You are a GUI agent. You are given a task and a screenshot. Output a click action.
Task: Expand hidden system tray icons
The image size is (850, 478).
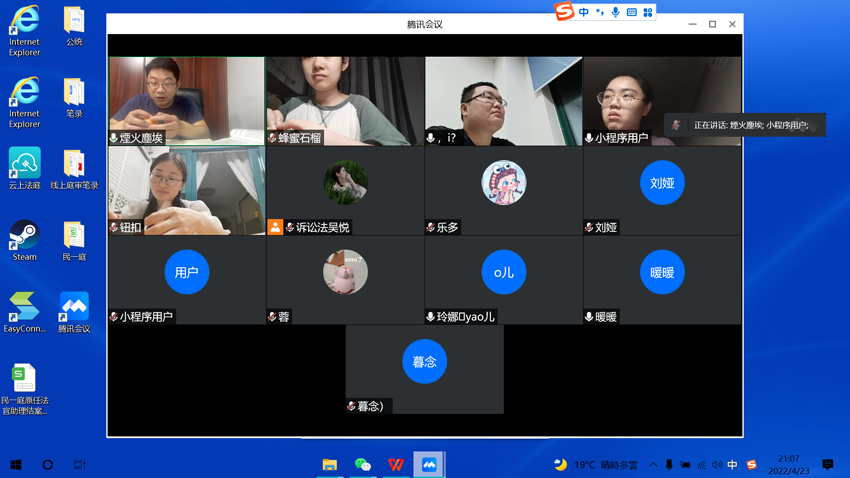coord(653,465)
